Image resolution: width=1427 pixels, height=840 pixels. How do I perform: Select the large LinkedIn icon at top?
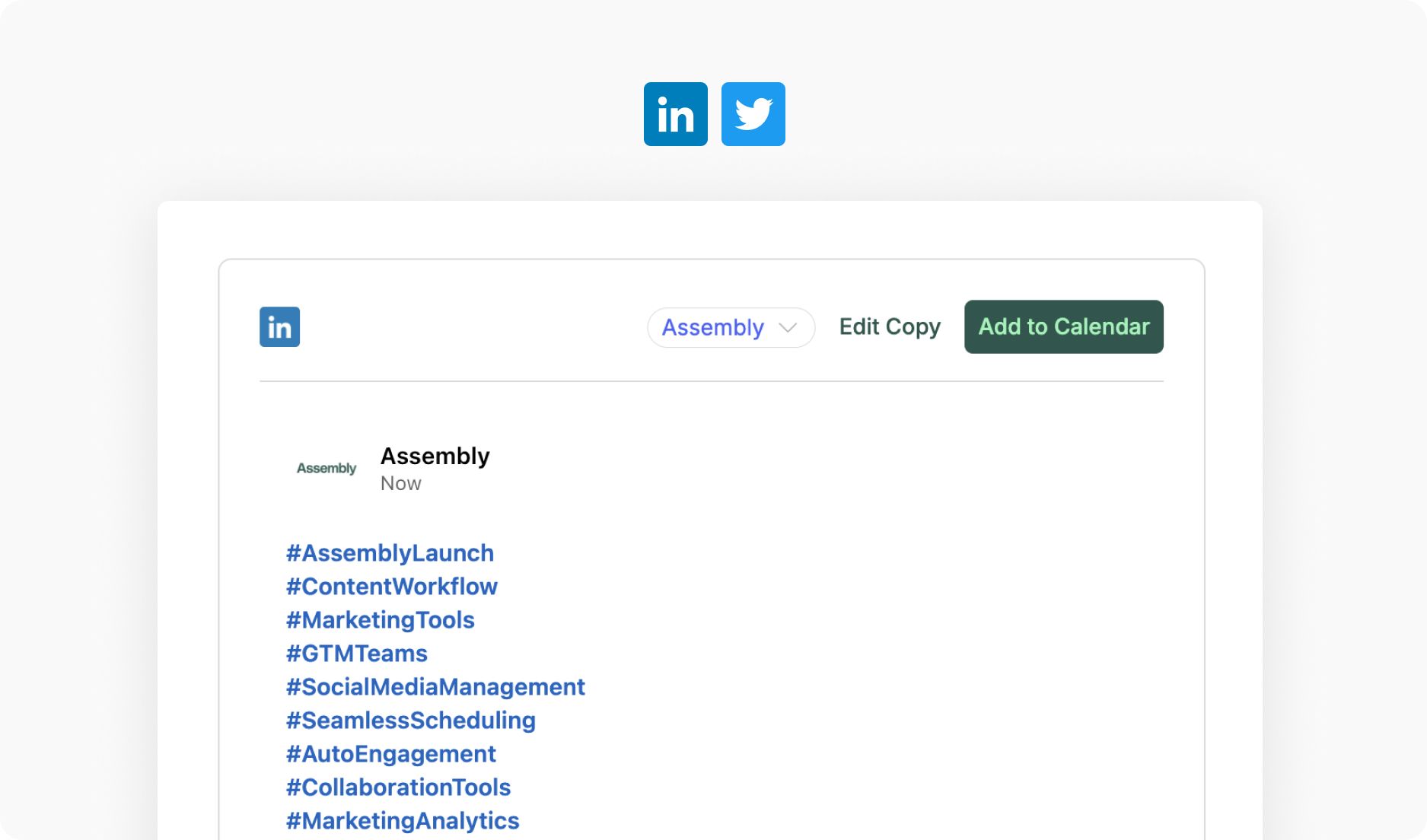[676, 114]
